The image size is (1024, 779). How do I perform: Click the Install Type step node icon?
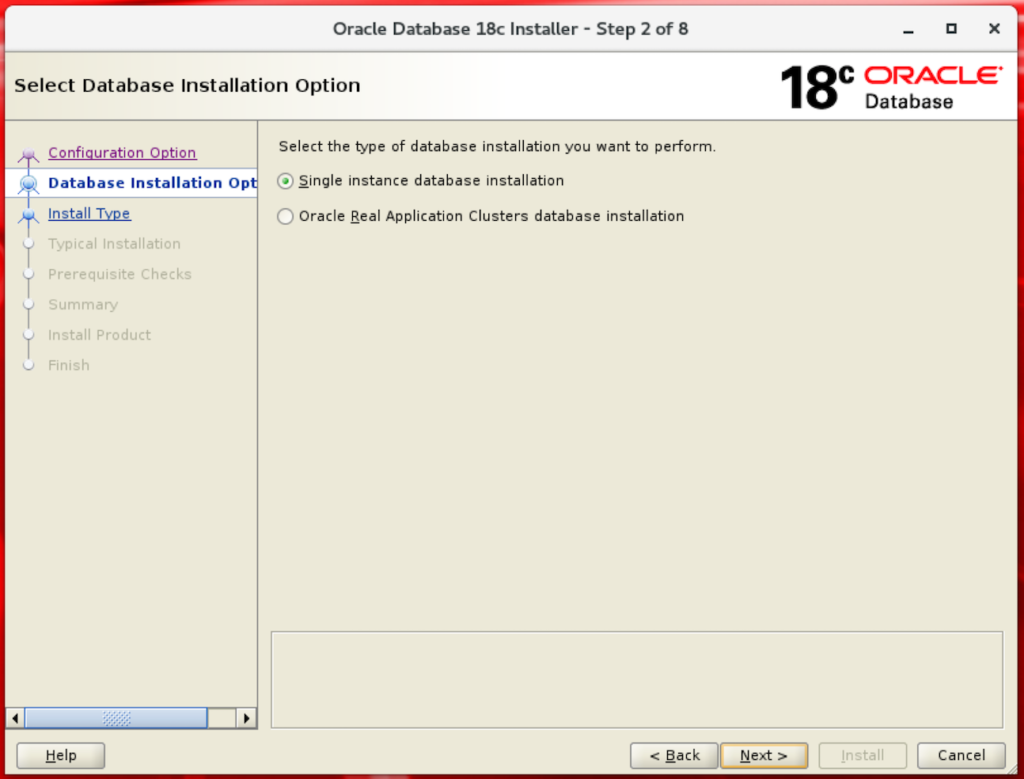click(28, 215)
